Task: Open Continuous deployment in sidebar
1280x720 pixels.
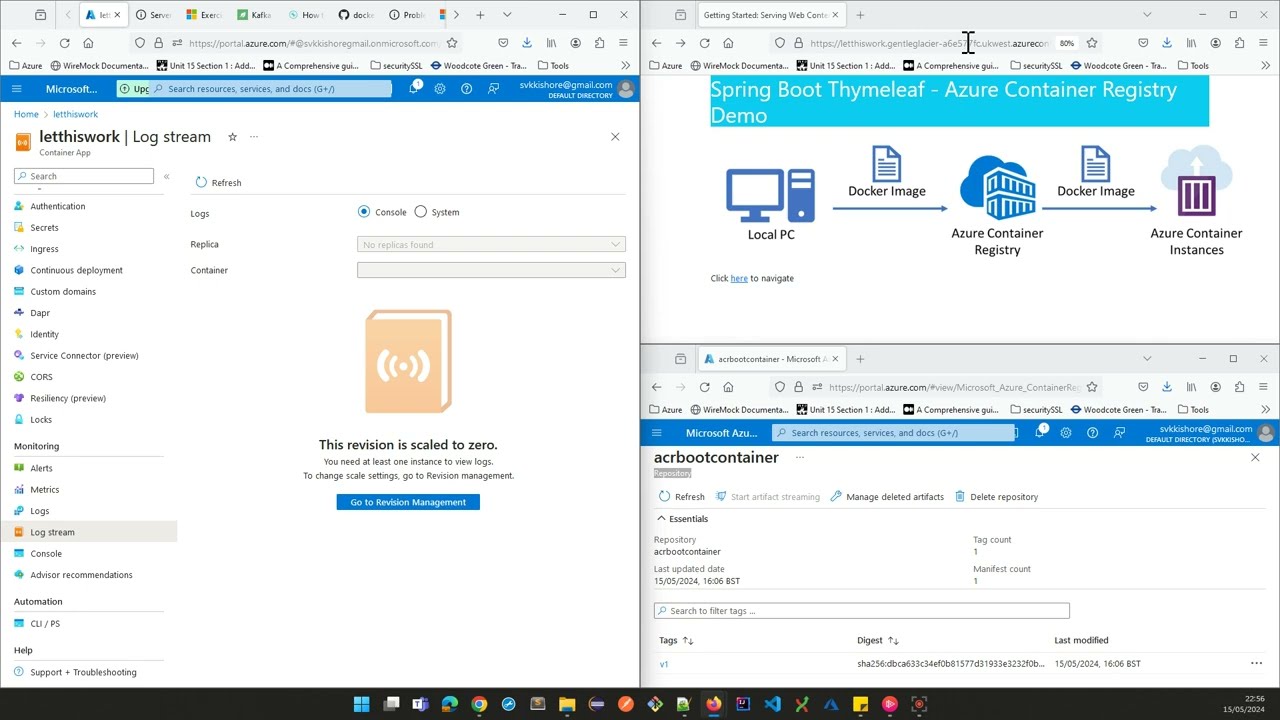Action: coord(76,270)
